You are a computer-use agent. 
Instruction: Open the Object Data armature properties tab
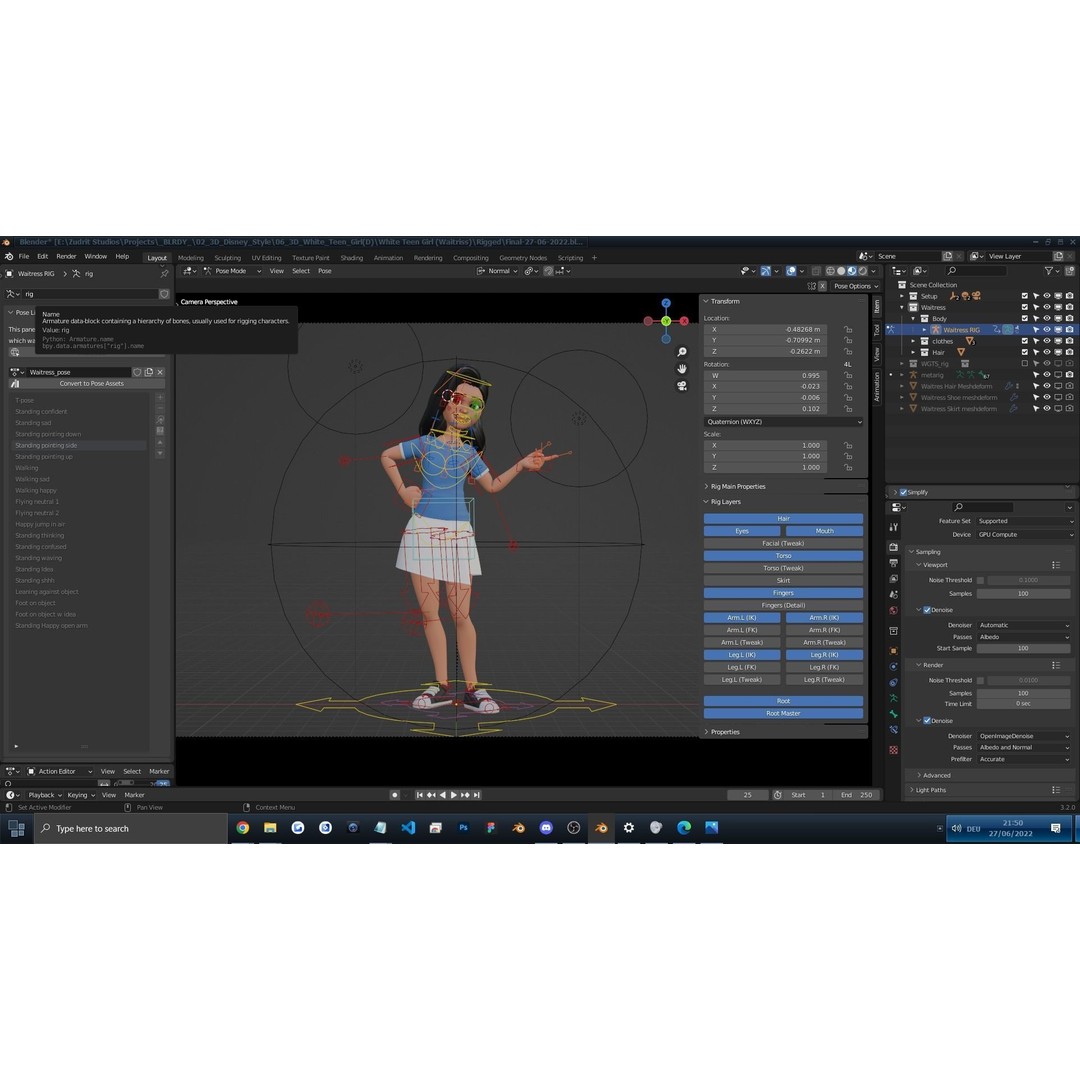click(893, 698)
